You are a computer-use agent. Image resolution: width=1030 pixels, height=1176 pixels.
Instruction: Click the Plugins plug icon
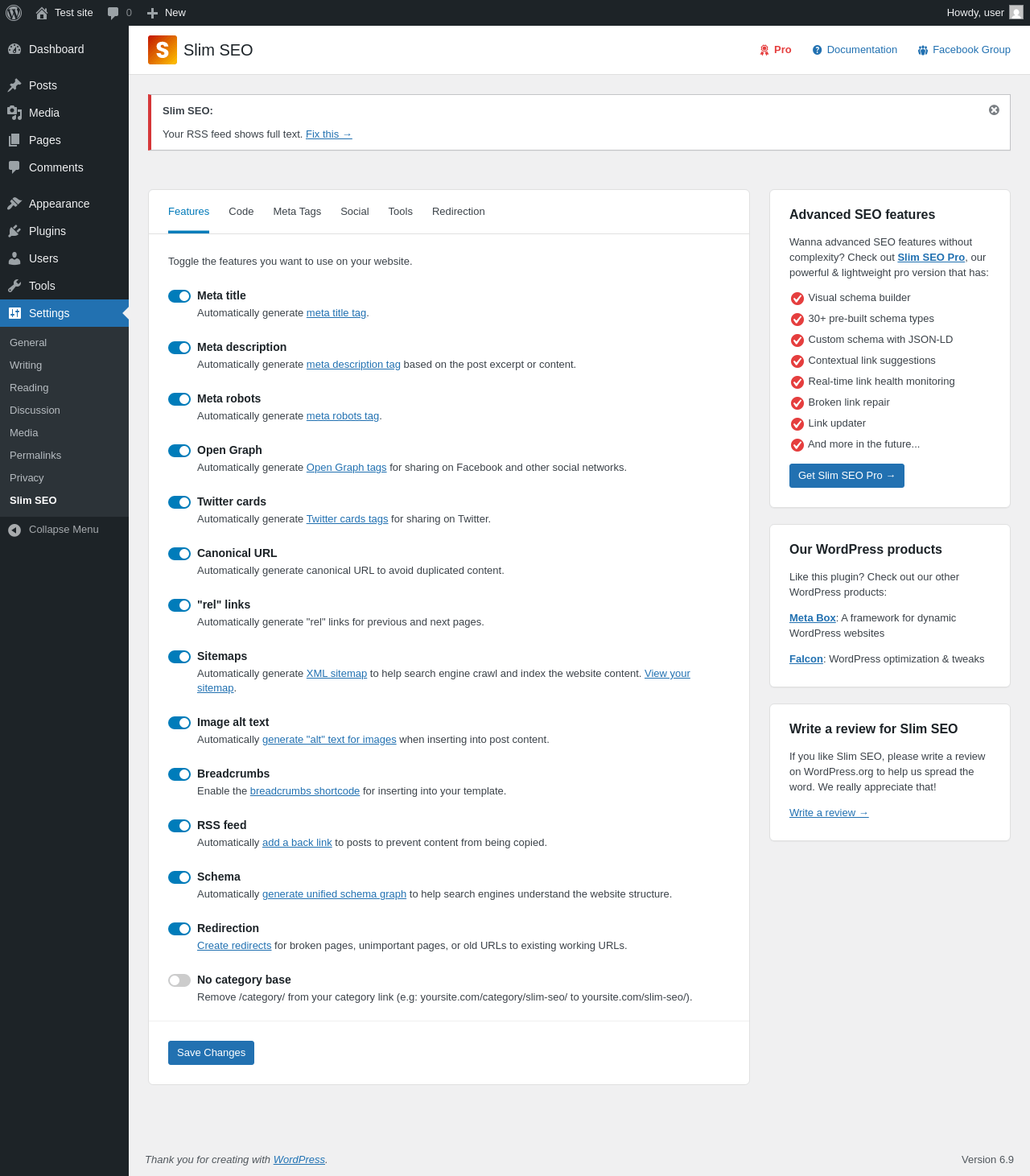(14, 231)
